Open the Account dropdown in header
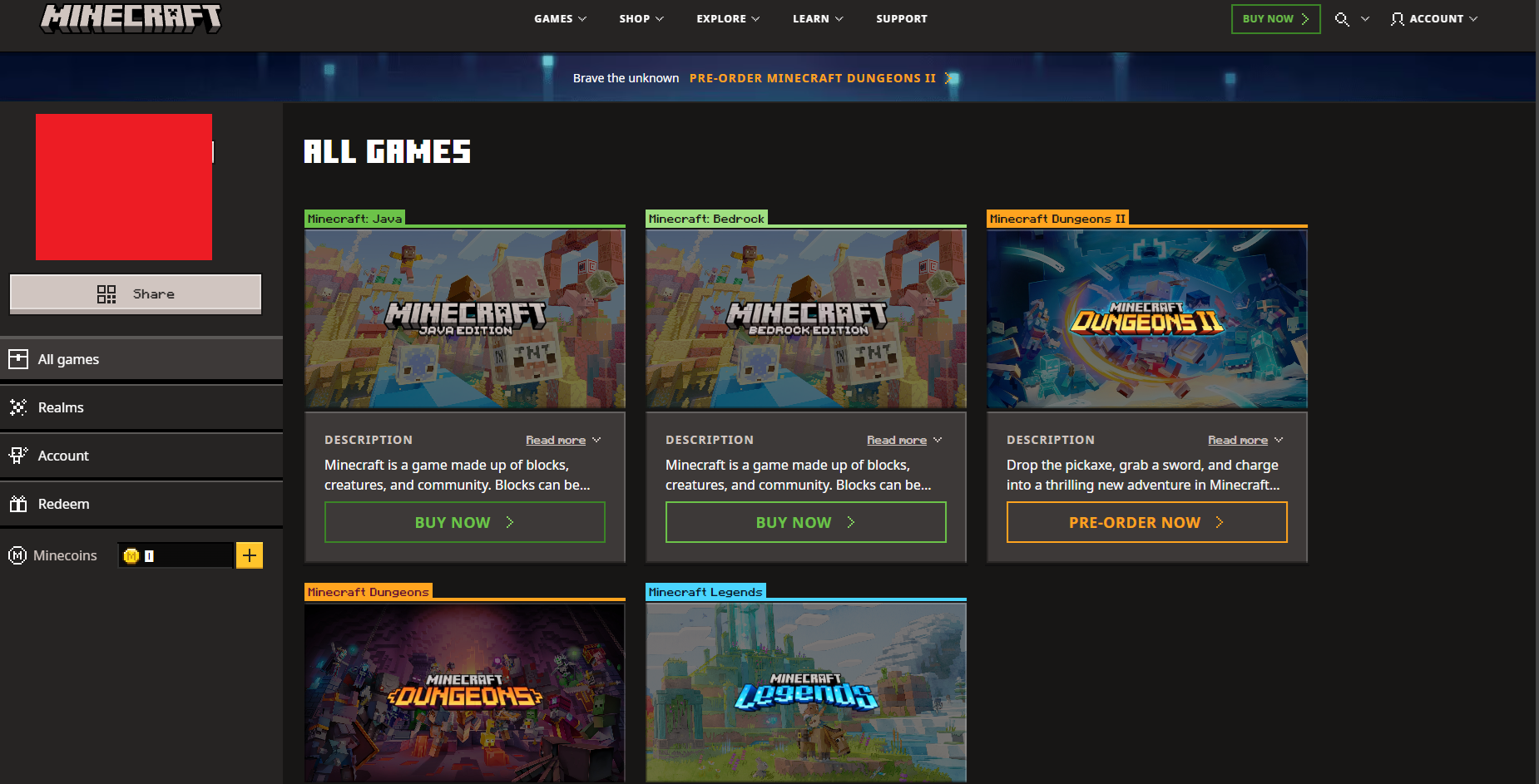1539x784 pixels. click(x=1434, y=19)
